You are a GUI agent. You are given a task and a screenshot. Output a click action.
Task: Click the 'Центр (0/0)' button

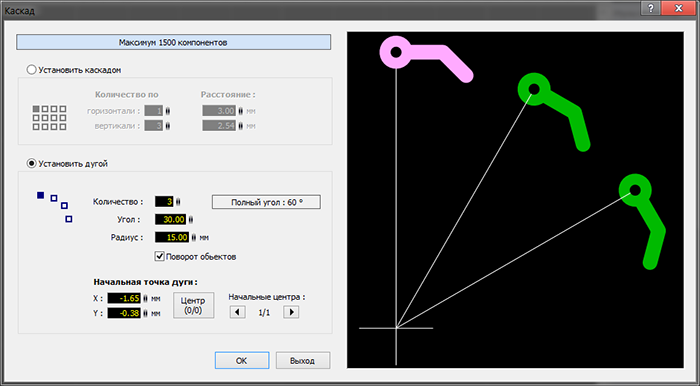point(193,306)
